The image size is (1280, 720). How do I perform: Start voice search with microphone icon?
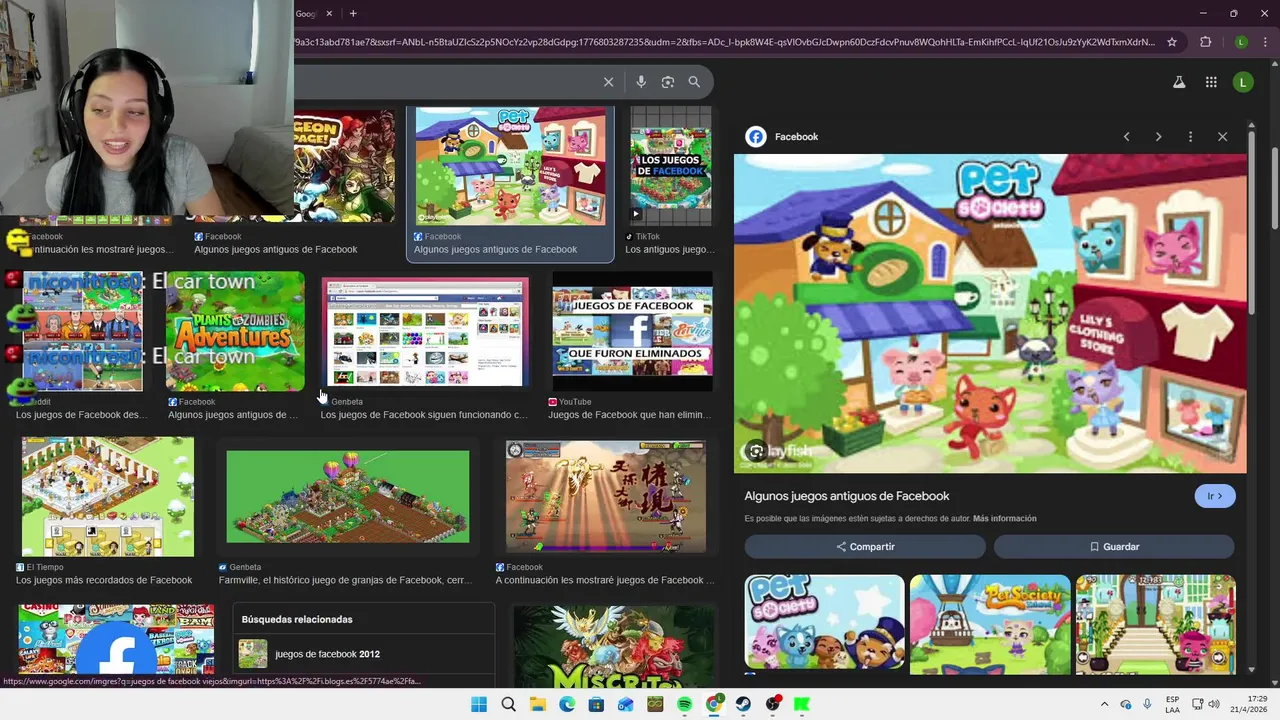(x=641, y=82)
